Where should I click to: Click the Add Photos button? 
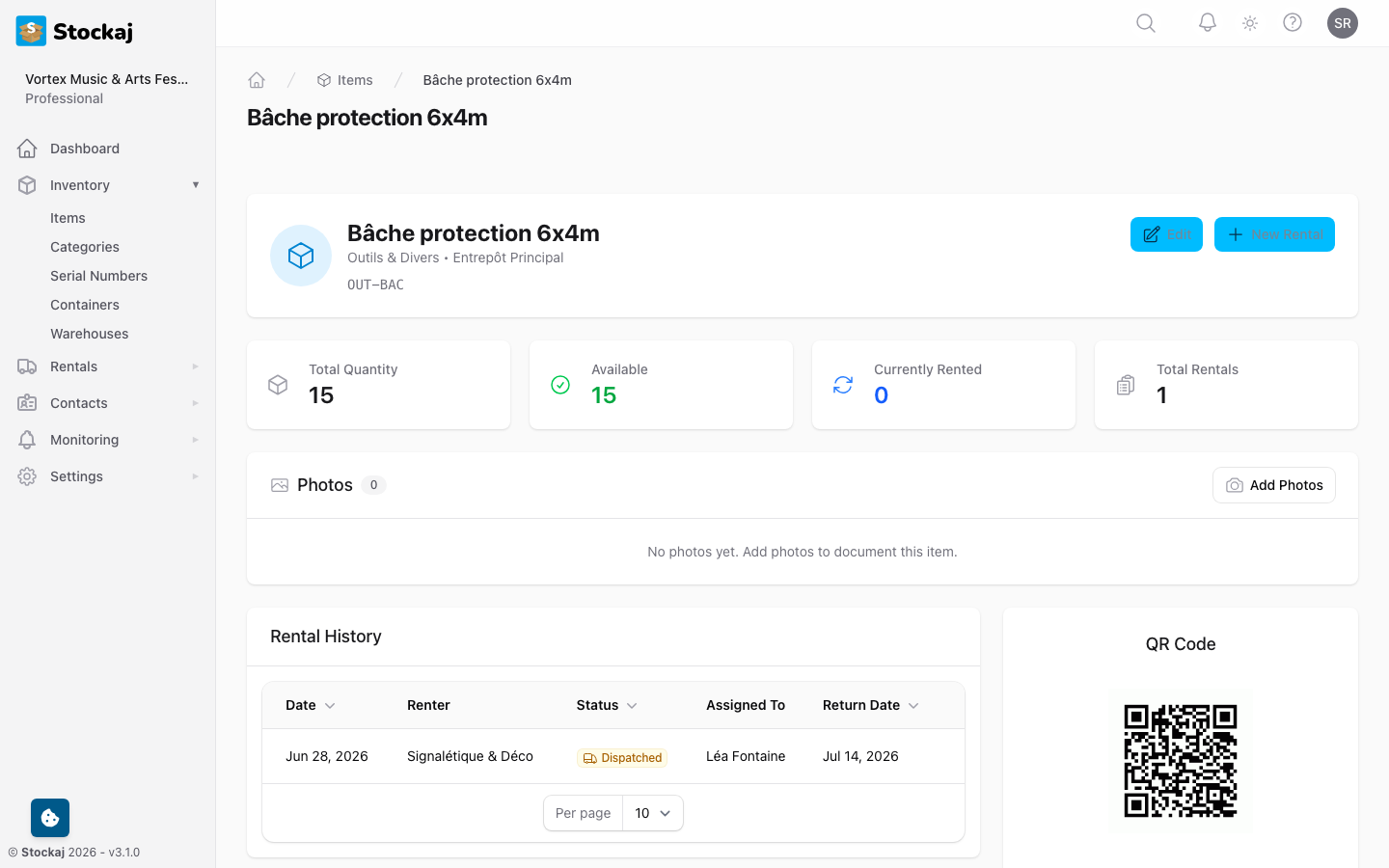click(1273, 485)
